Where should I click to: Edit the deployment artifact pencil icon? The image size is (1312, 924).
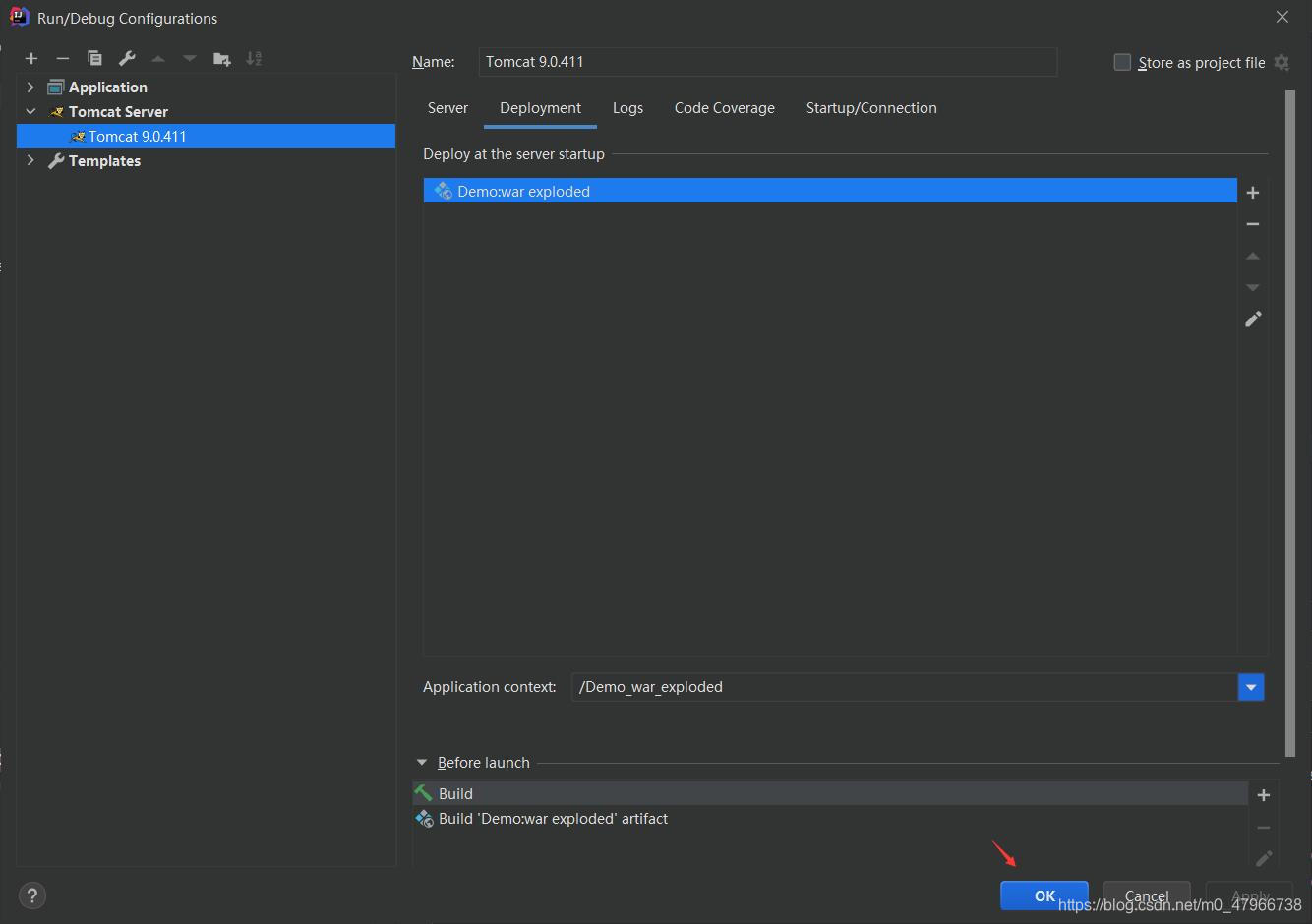pyautogui.click(x=1253, y=319)
